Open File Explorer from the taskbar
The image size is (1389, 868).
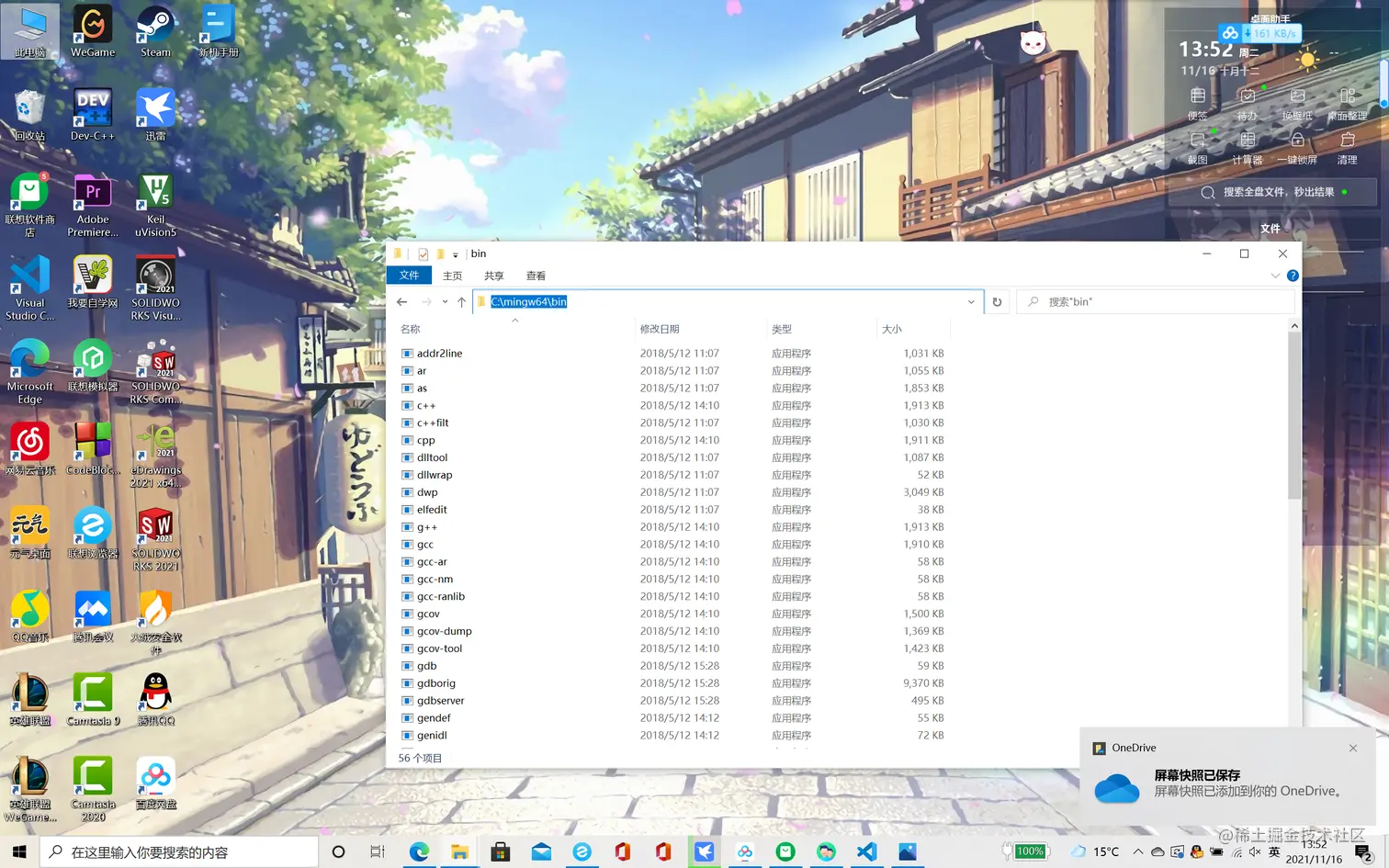[x=459, y=851]
